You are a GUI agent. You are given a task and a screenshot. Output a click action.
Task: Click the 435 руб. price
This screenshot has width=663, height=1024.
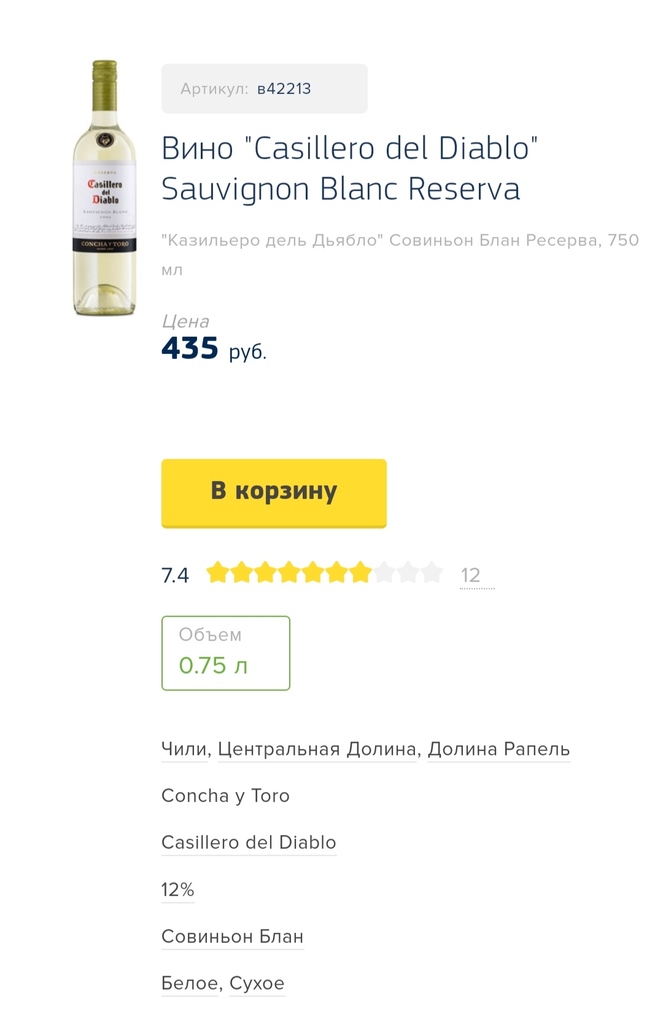pos(213,349)
